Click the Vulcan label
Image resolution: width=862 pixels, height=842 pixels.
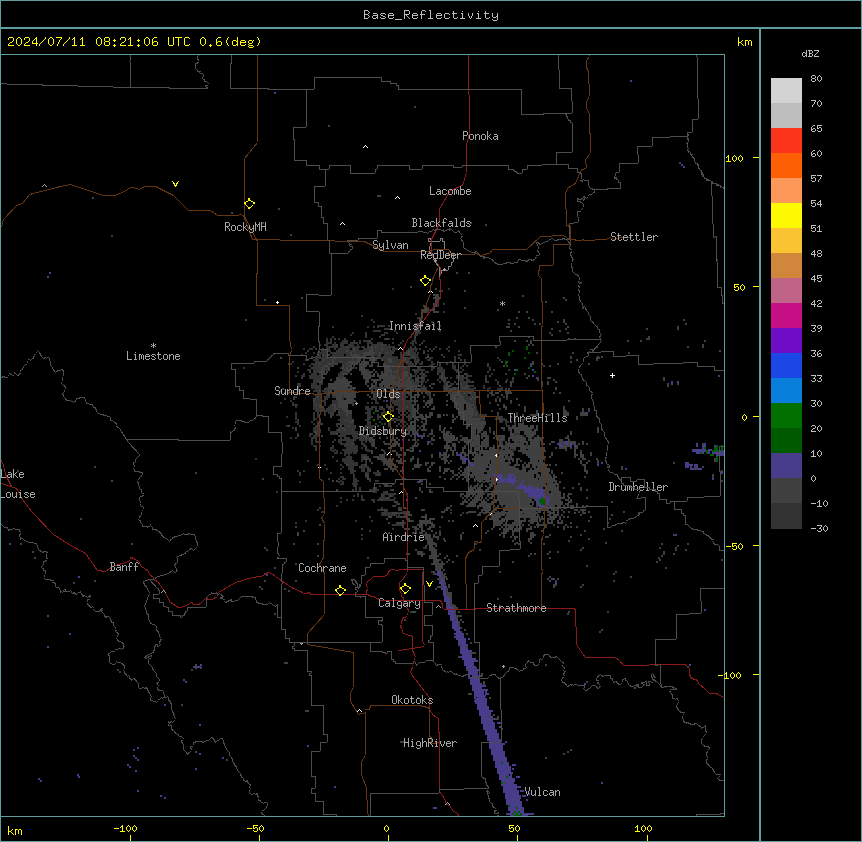tap(542, 792)
